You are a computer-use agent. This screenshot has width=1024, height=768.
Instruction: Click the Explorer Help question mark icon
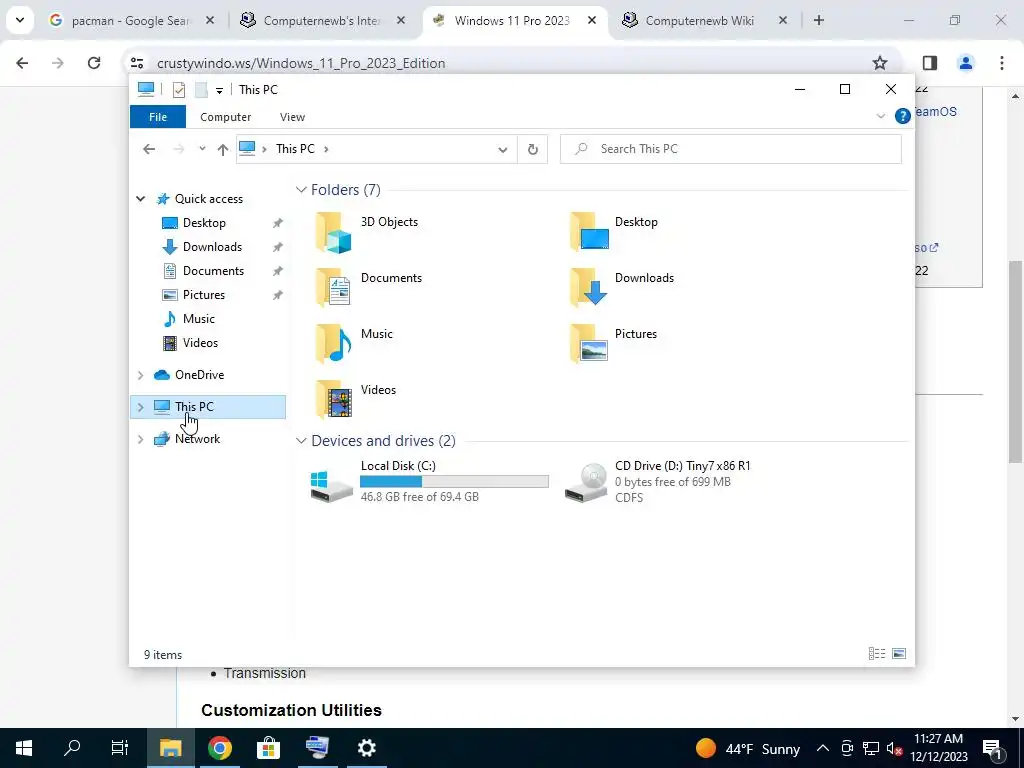tap(903, 116)
